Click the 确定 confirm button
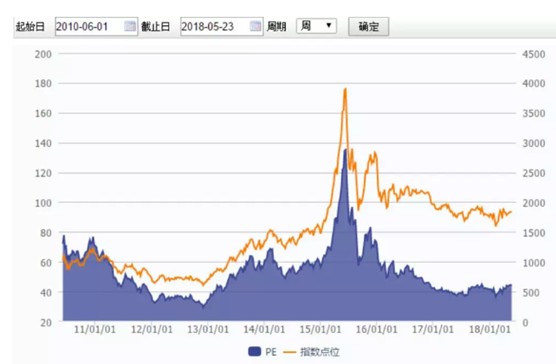 pyautogui.click(x=368, y=27)
